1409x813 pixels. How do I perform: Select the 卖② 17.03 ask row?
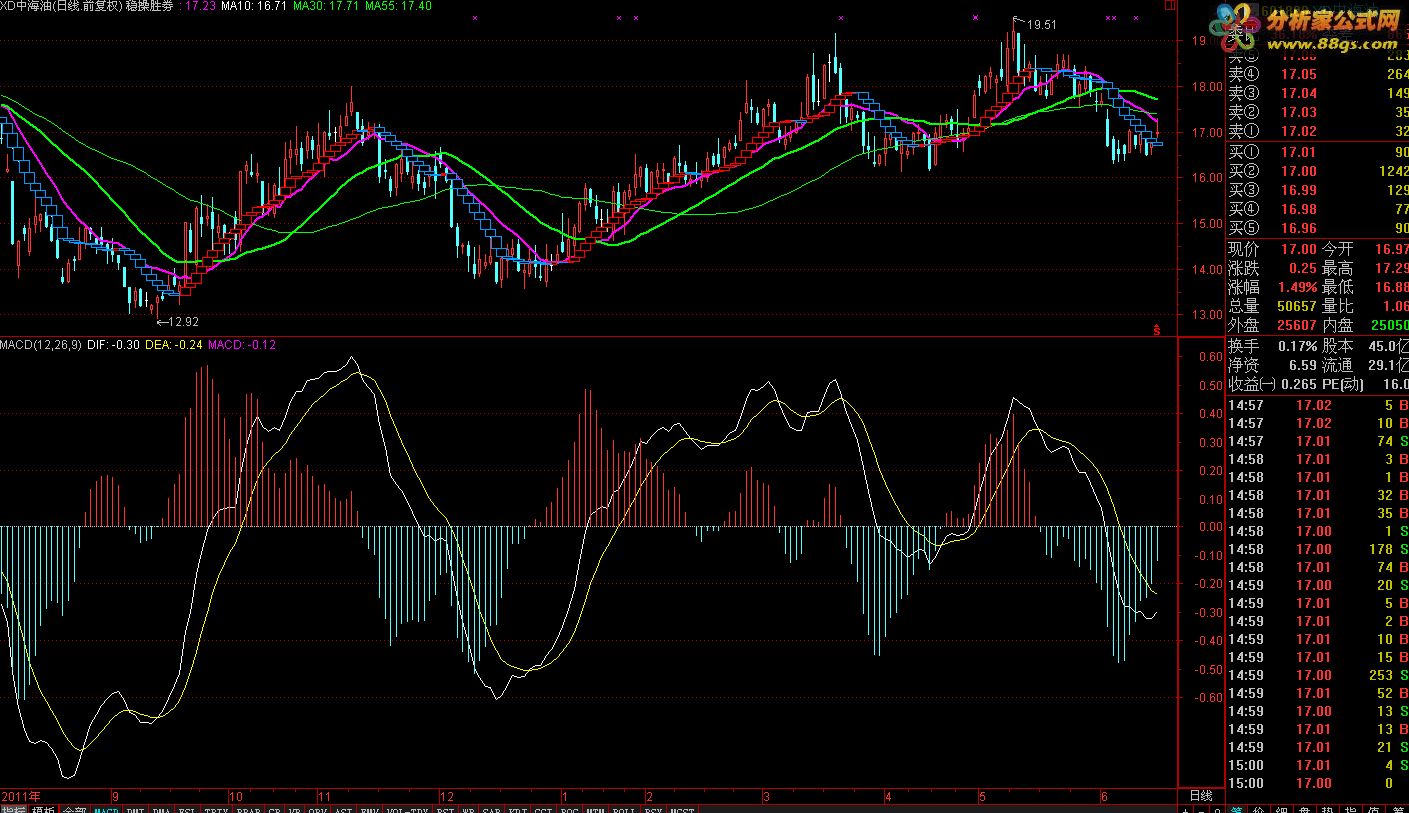click(x=1318, y=112)
